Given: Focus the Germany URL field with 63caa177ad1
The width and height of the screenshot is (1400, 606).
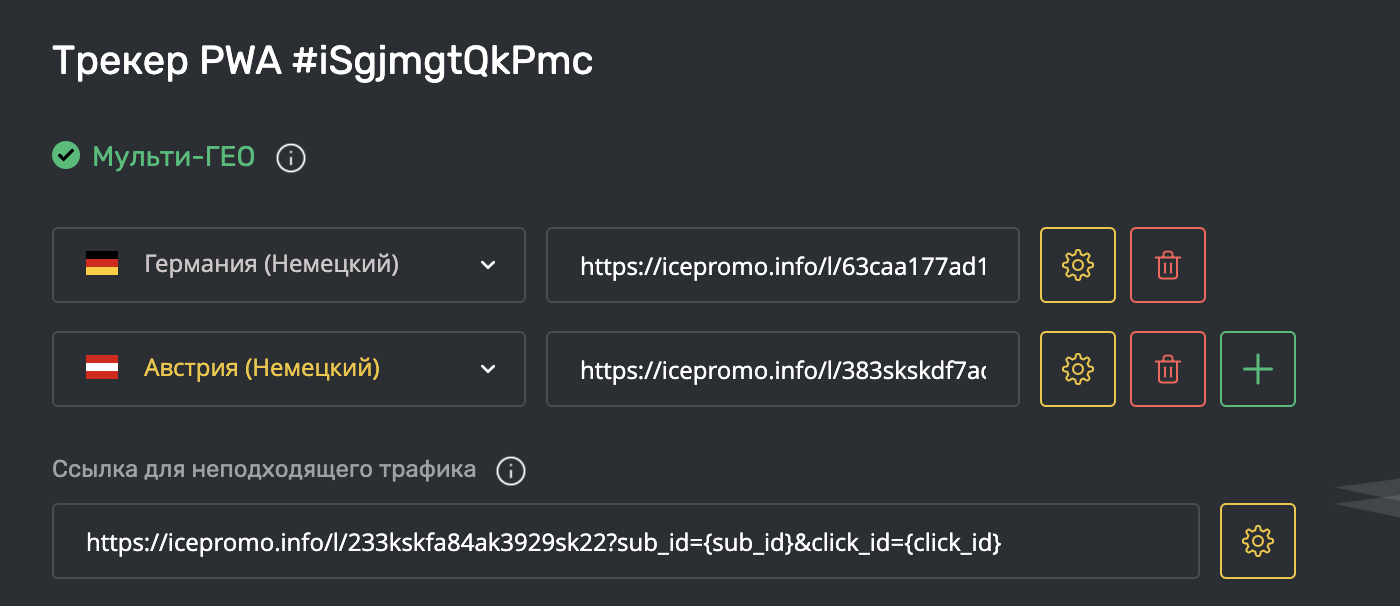Looking at the screenshot, I should [x=783, y=265].
